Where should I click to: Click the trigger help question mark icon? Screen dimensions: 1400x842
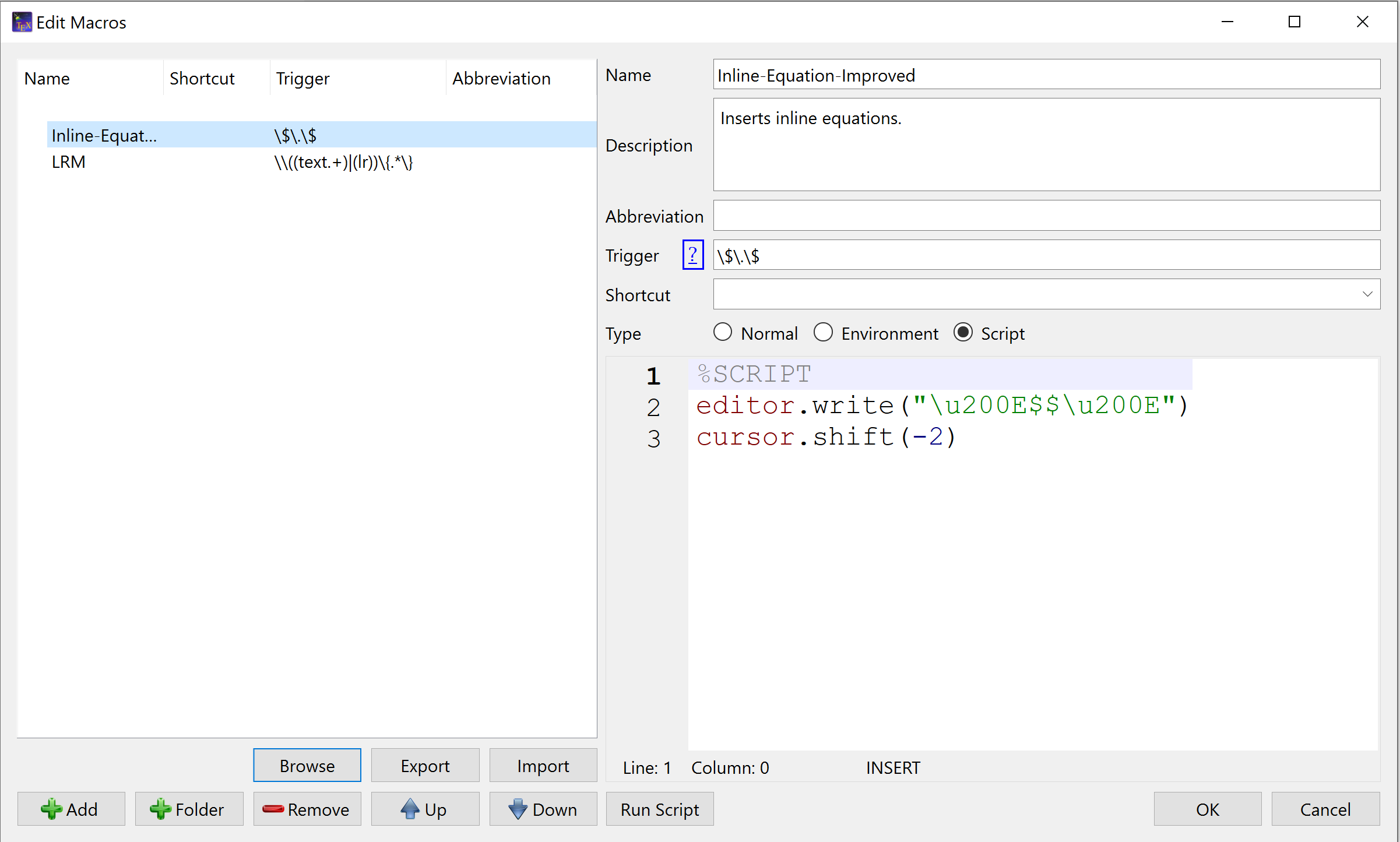(693, 255)
